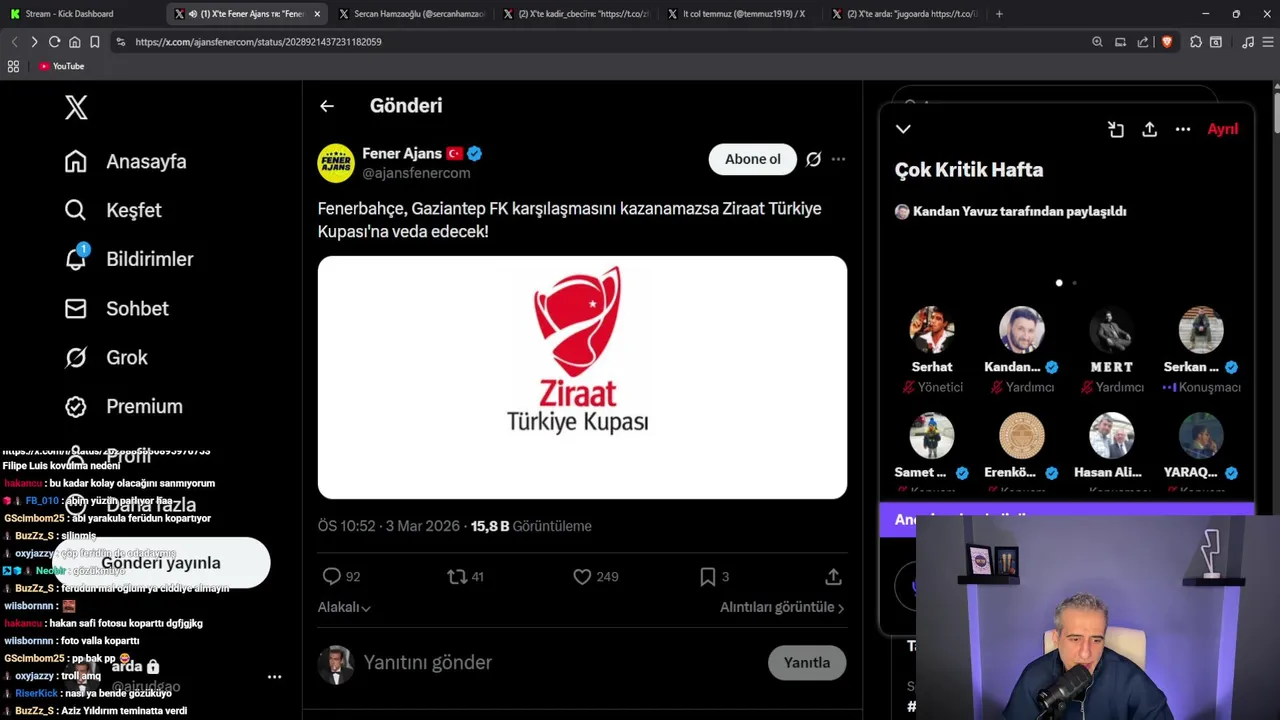
Task: Click the Brave Shields lion icon
Action: click(1166, 42)
